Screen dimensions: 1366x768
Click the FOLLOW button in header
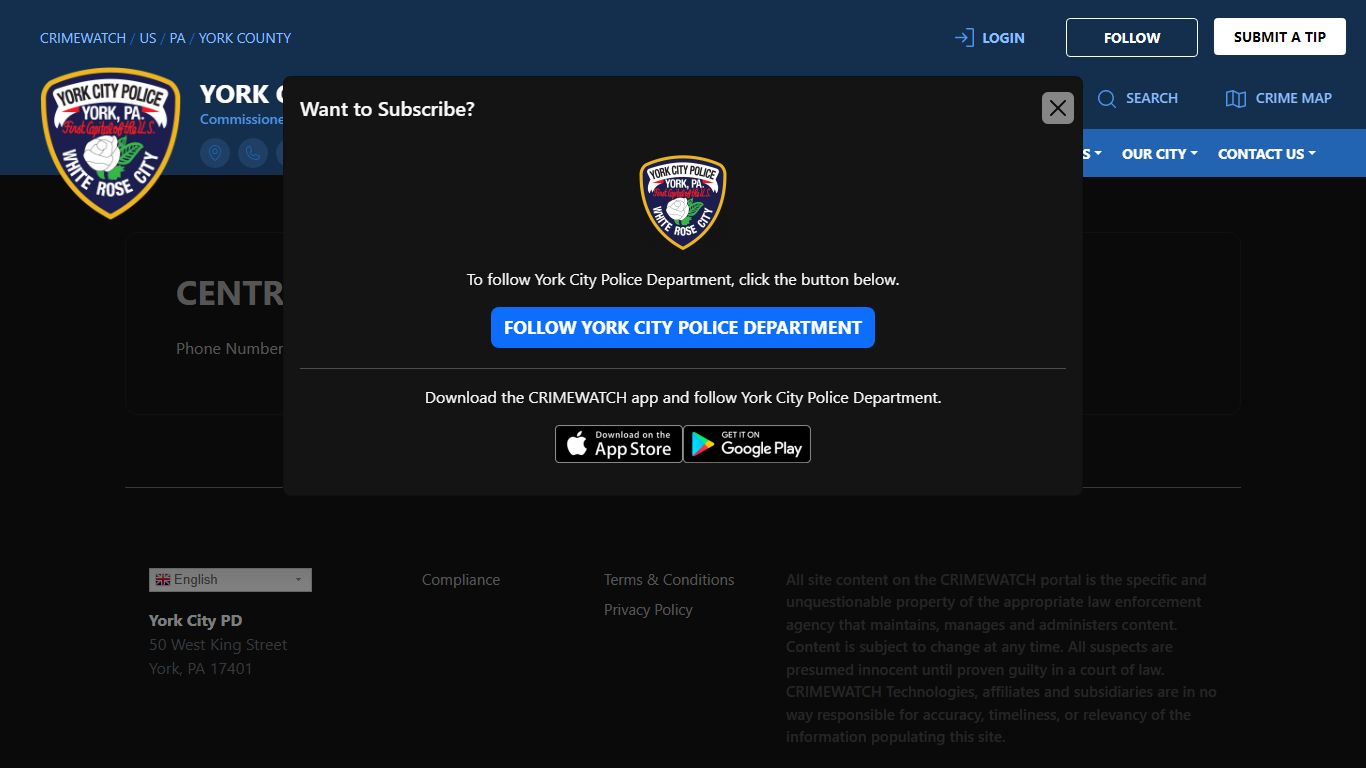[1132, 38]
